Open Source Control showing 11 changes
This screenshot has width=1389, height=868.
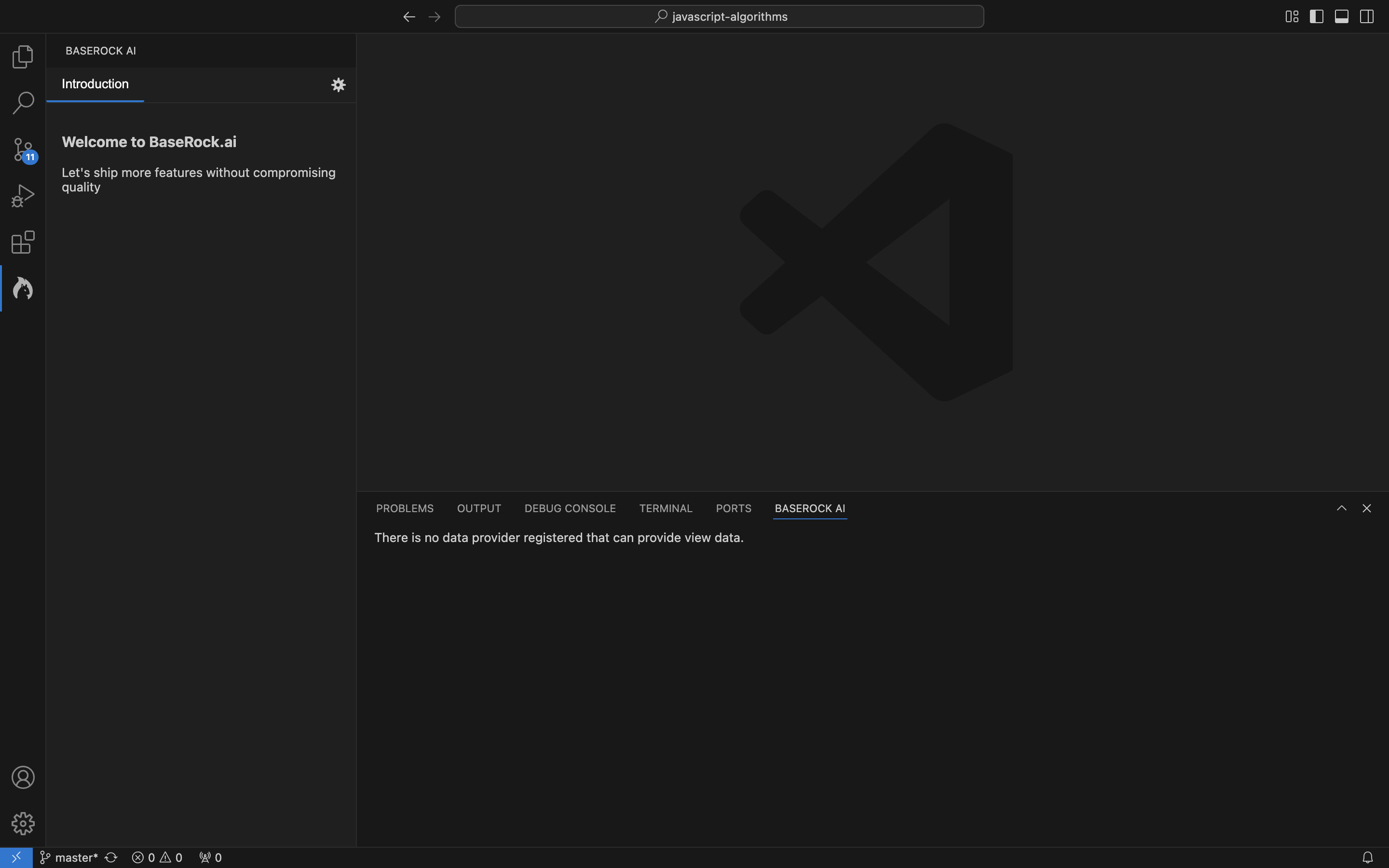click(x=23, y=149)
